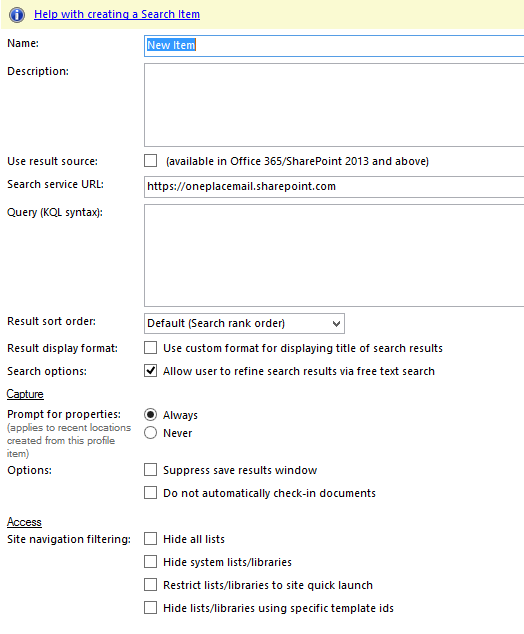Tick Suppress save results window
This screenshot has height=634, width=524.
151,470
